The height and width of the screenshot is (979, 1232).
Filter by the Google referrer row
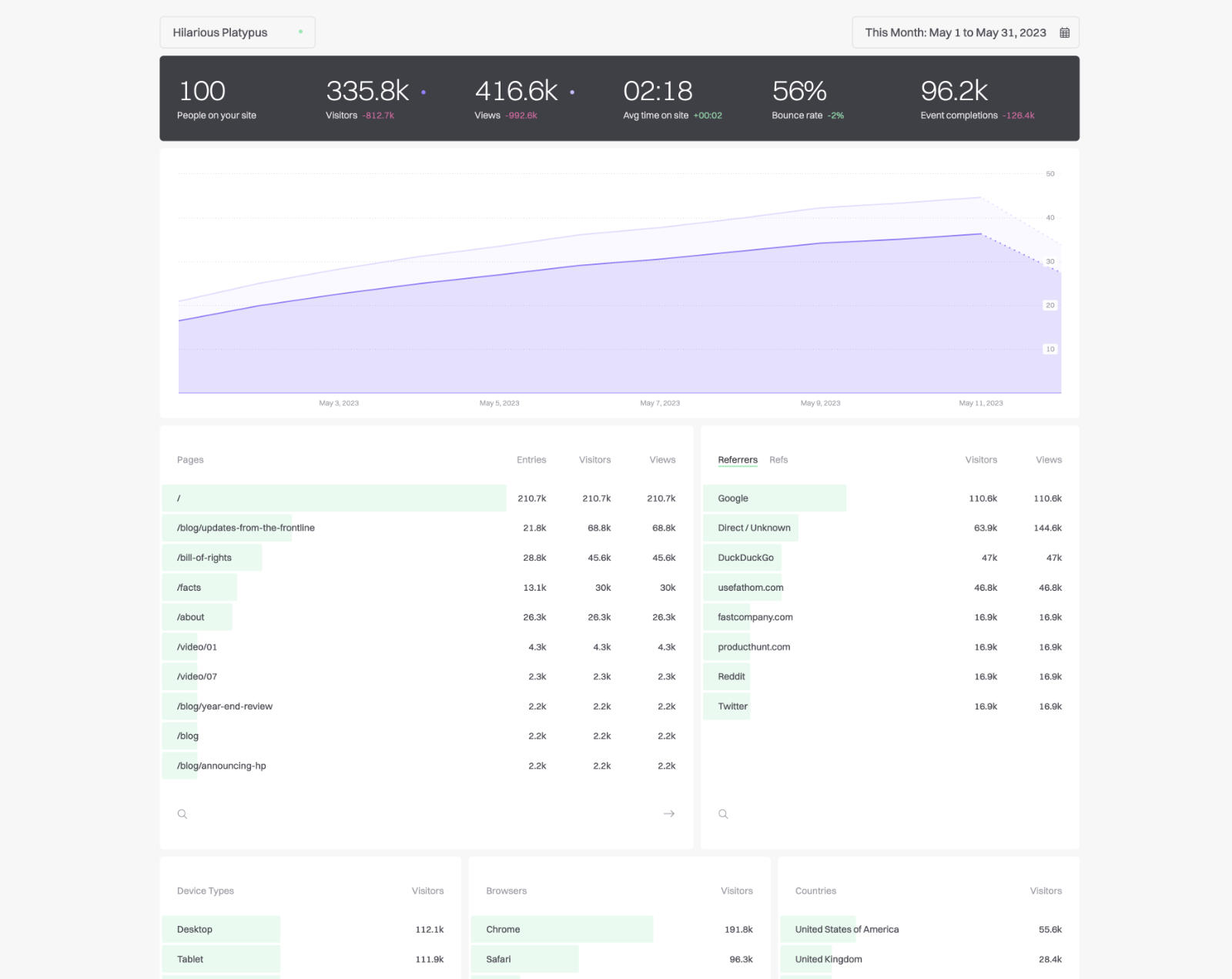pyautogui.click(x=889, y=498)
